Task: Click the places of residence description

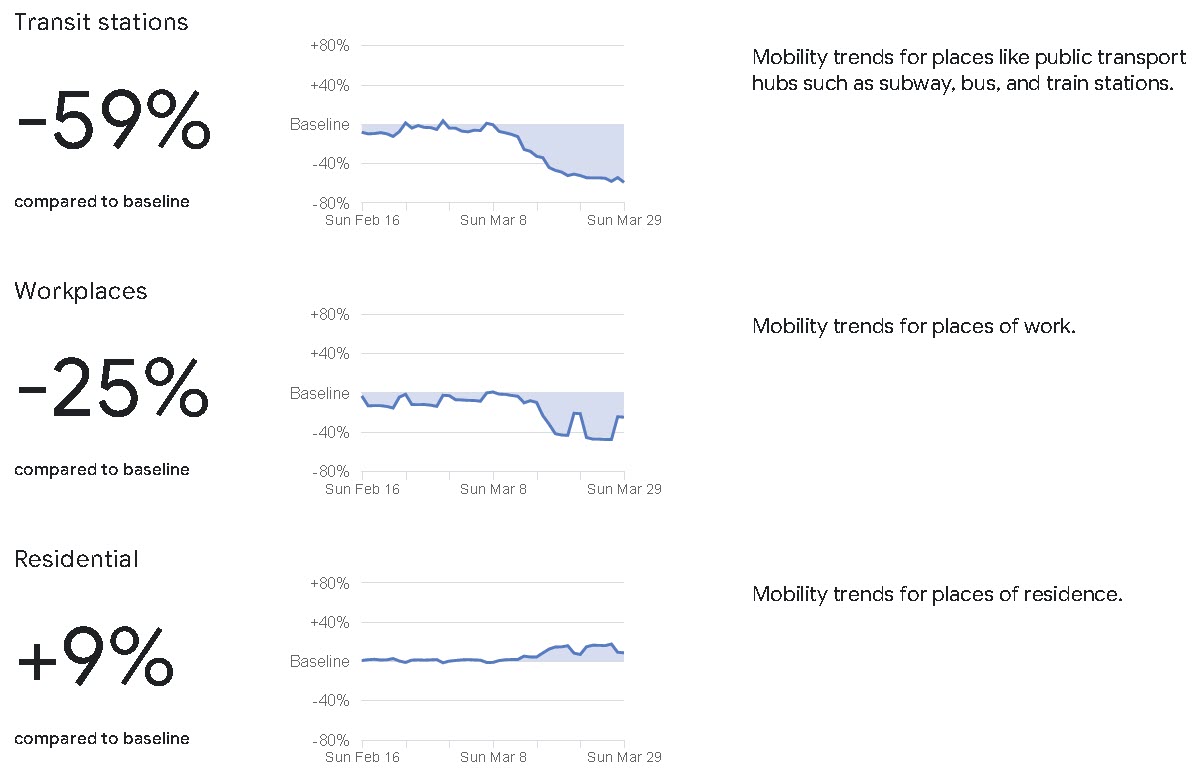Action: point(937,595)
